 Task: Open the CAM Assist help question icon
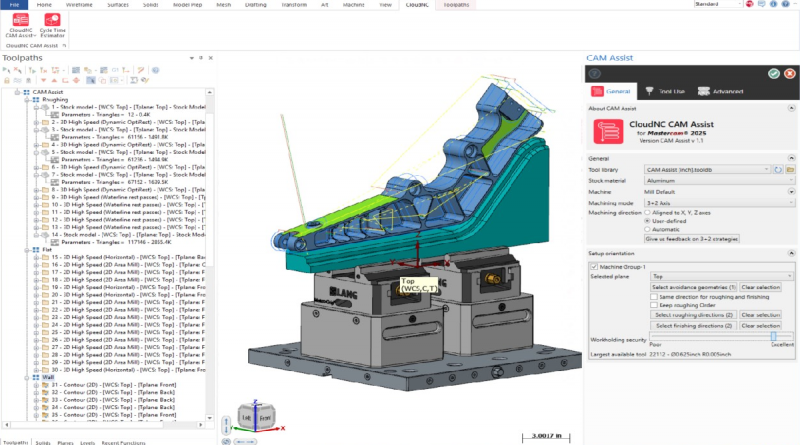595,73
